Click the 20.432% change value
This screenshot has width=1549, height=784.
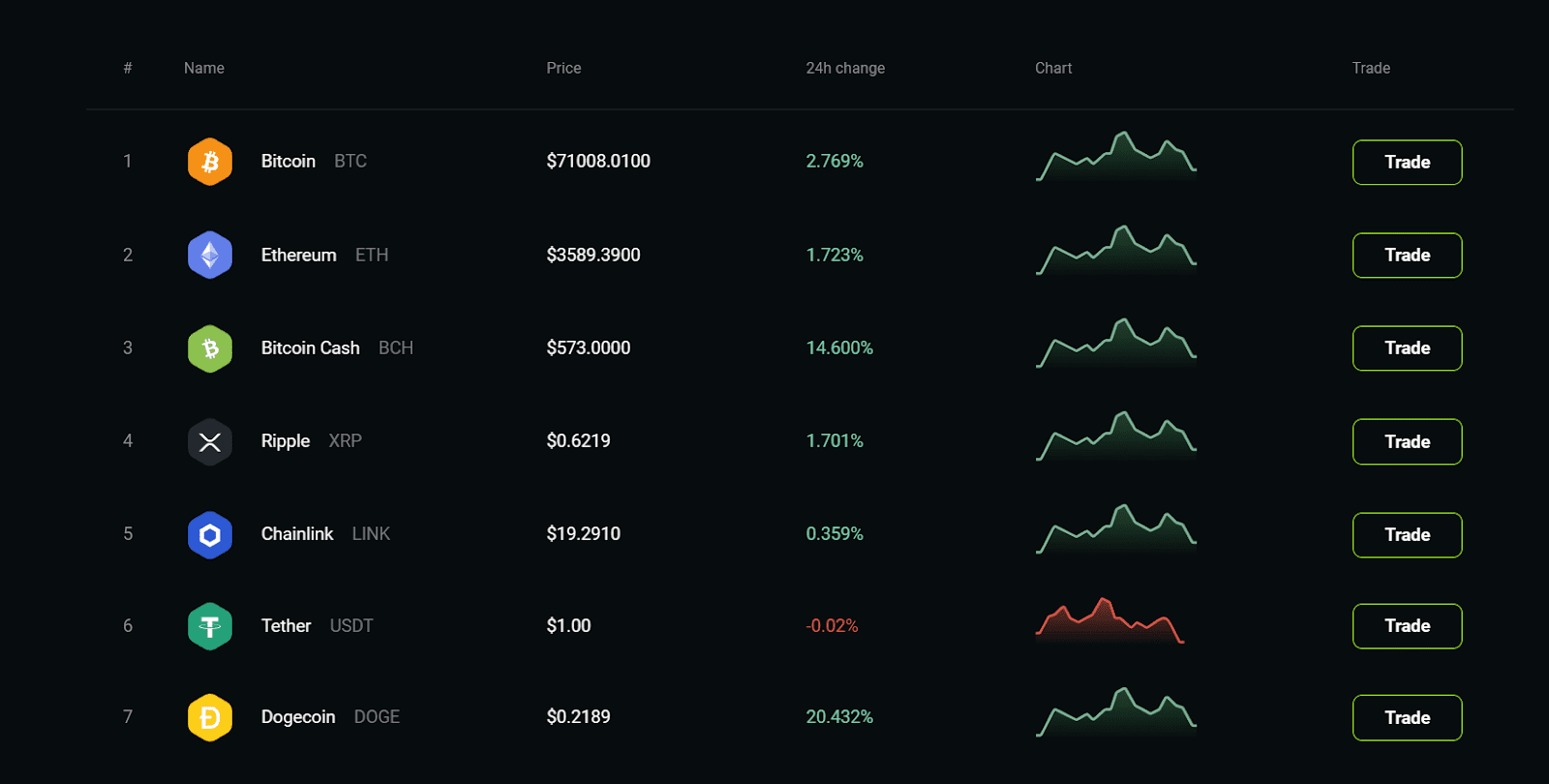(x=839, y=716)
